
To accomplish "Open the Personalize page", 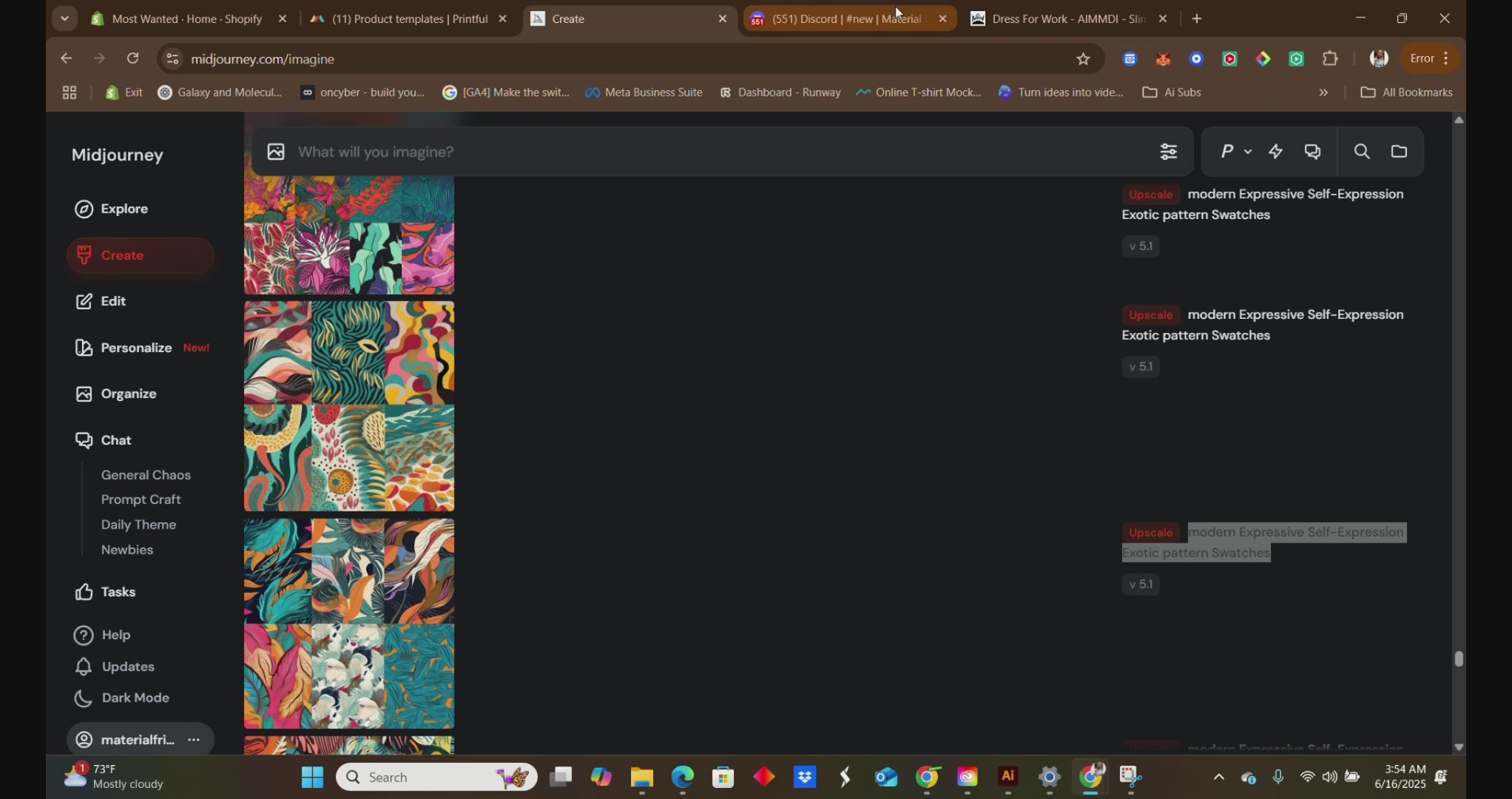I will 136,348.
